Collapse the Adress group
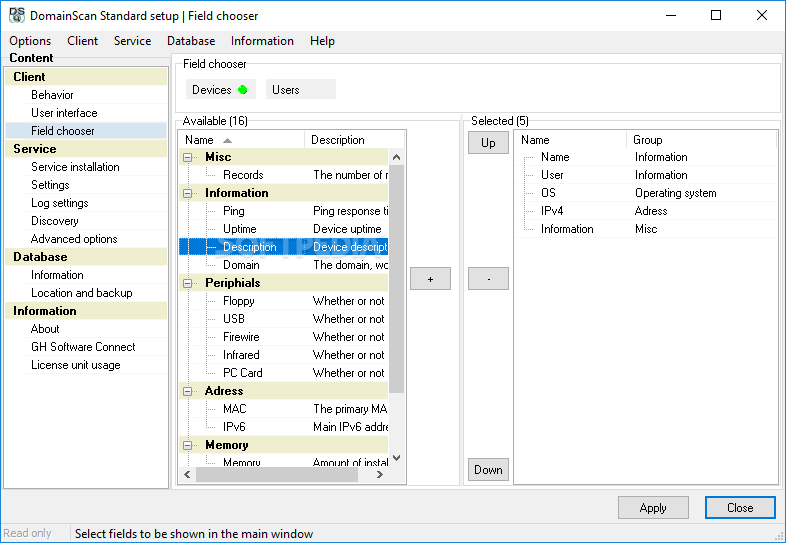 click(x=187, y=391)
